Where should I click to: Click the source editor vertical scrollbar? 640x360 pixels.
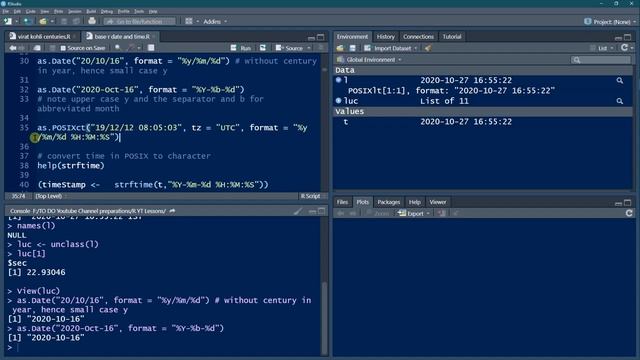[x=324, y=122]
